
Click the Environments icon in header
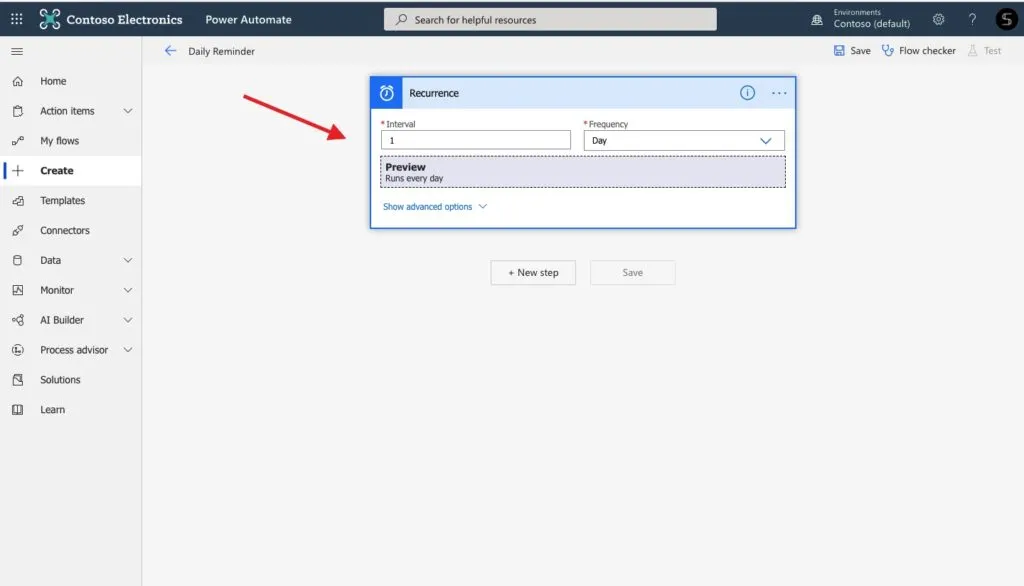[x=817, y=20]
